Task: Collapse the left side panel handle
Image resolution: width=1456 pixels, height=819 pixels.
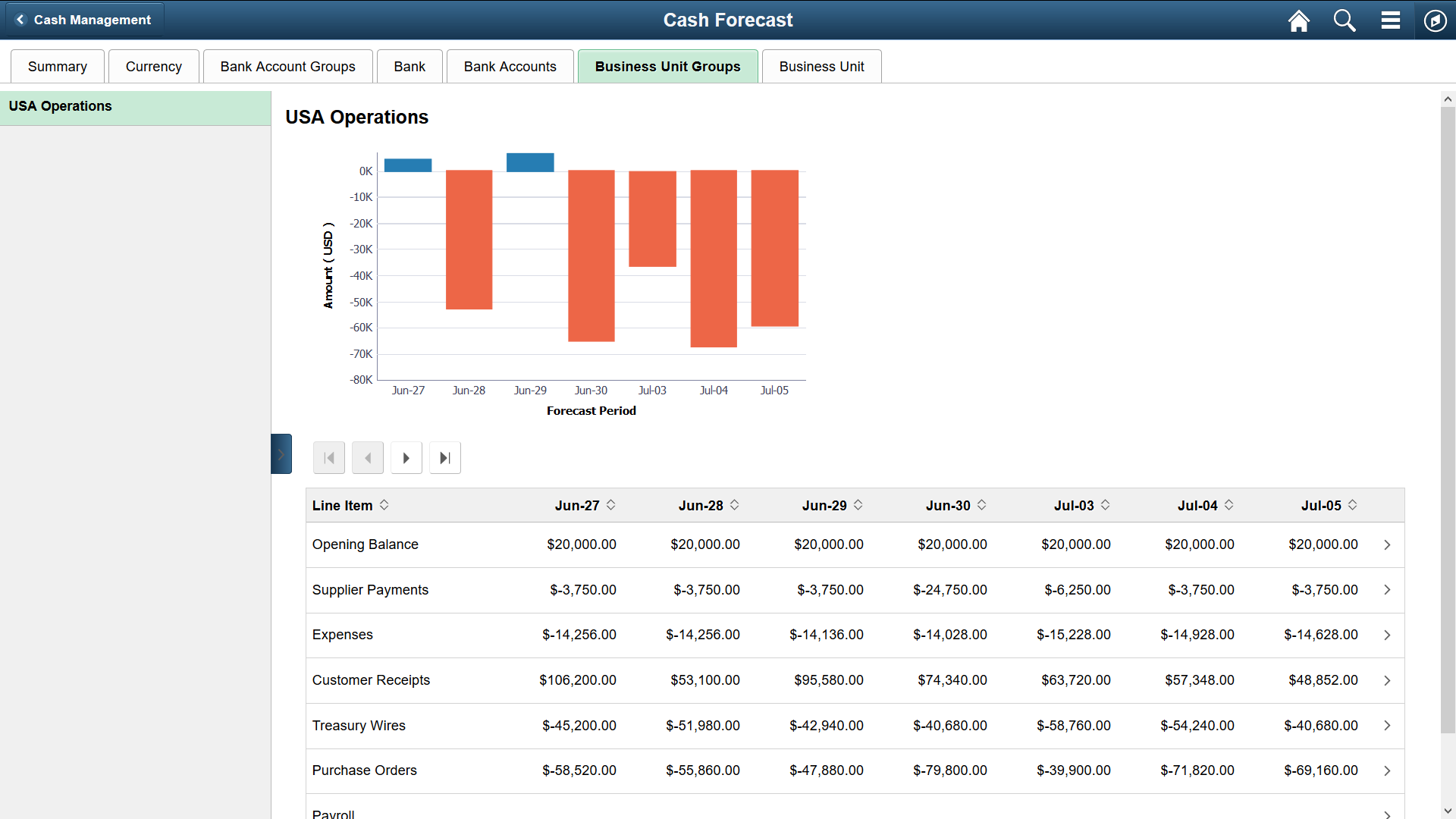Action: click(281, 454)
